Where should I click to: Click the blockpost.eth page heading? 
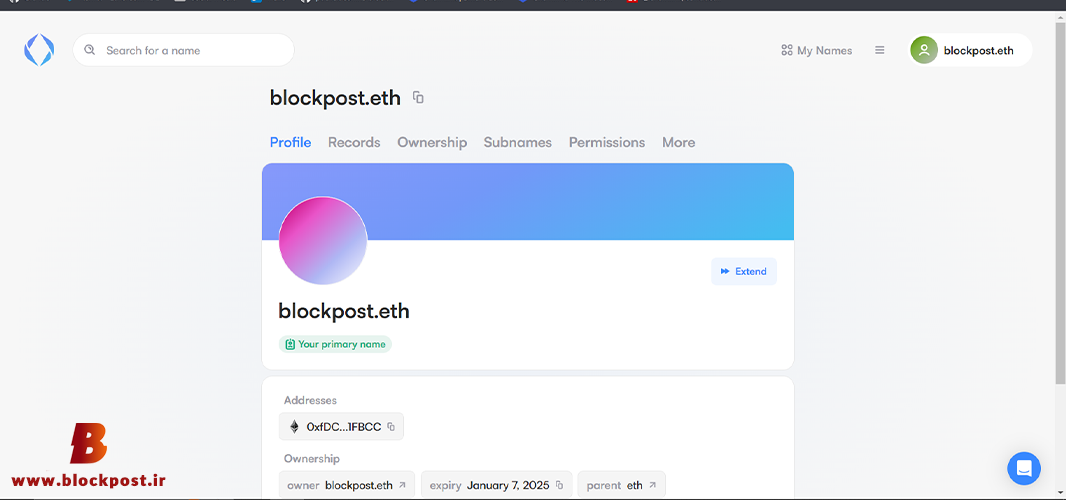tap(335, 98)
